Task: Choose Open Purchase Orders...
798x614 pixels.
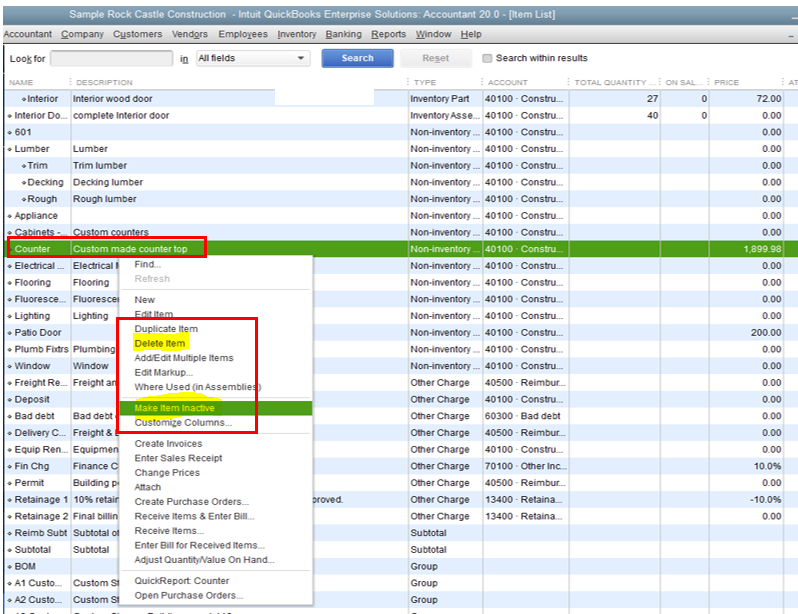Action: [x=188, y=596]
